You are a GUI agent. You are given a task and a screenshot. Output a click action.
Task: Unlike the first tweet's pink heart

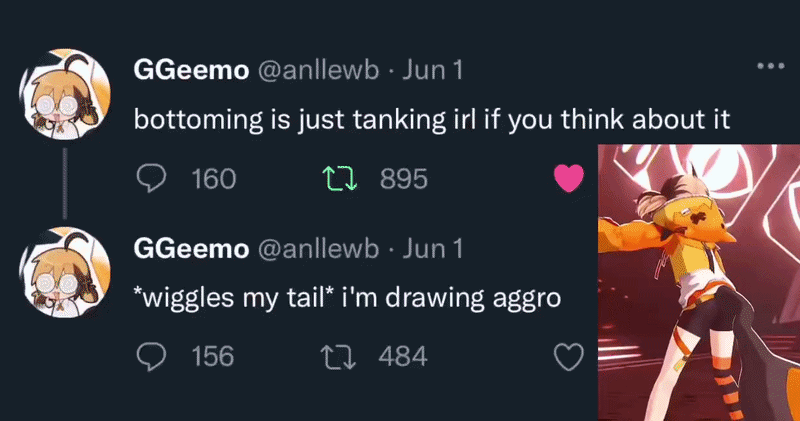click(x=568, y=178)
